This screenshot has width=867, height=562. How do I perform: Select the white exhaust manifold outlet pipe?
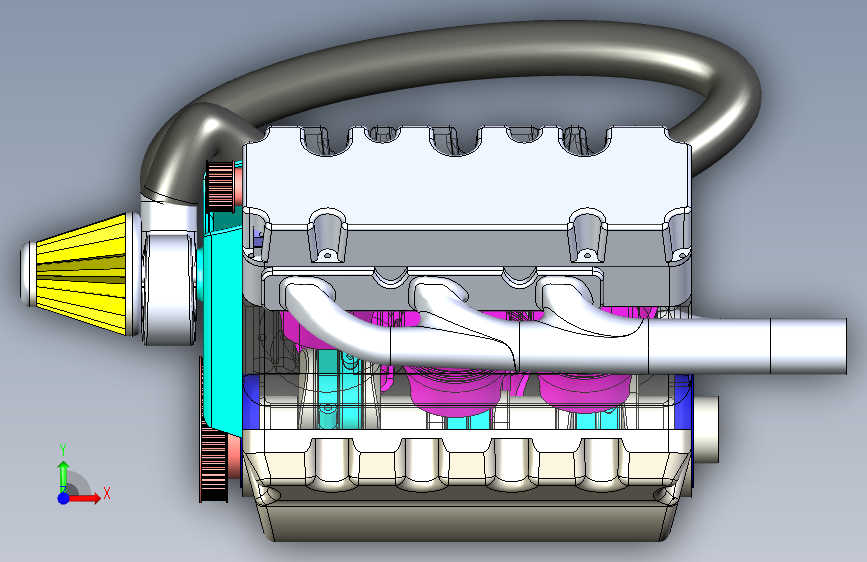coord(746,346)
